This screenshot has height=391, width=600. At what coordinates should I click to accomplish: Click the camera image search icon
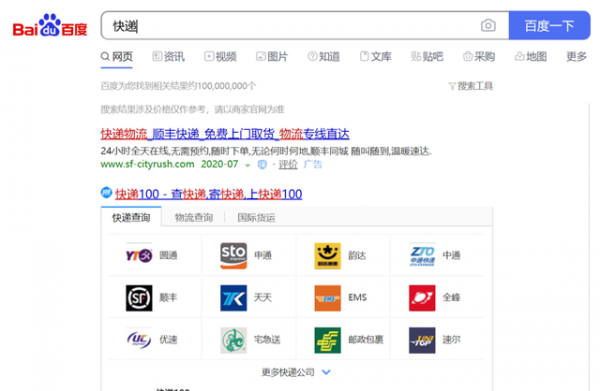[x=488, y=26]
